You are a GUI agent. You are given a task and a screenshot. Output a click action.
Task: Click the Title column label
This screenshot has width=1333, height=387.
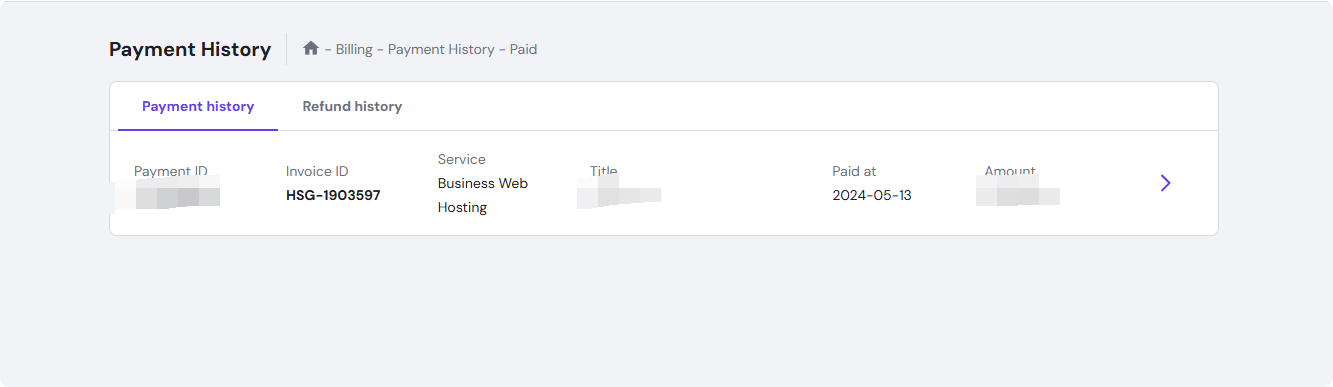coord(604,171)
